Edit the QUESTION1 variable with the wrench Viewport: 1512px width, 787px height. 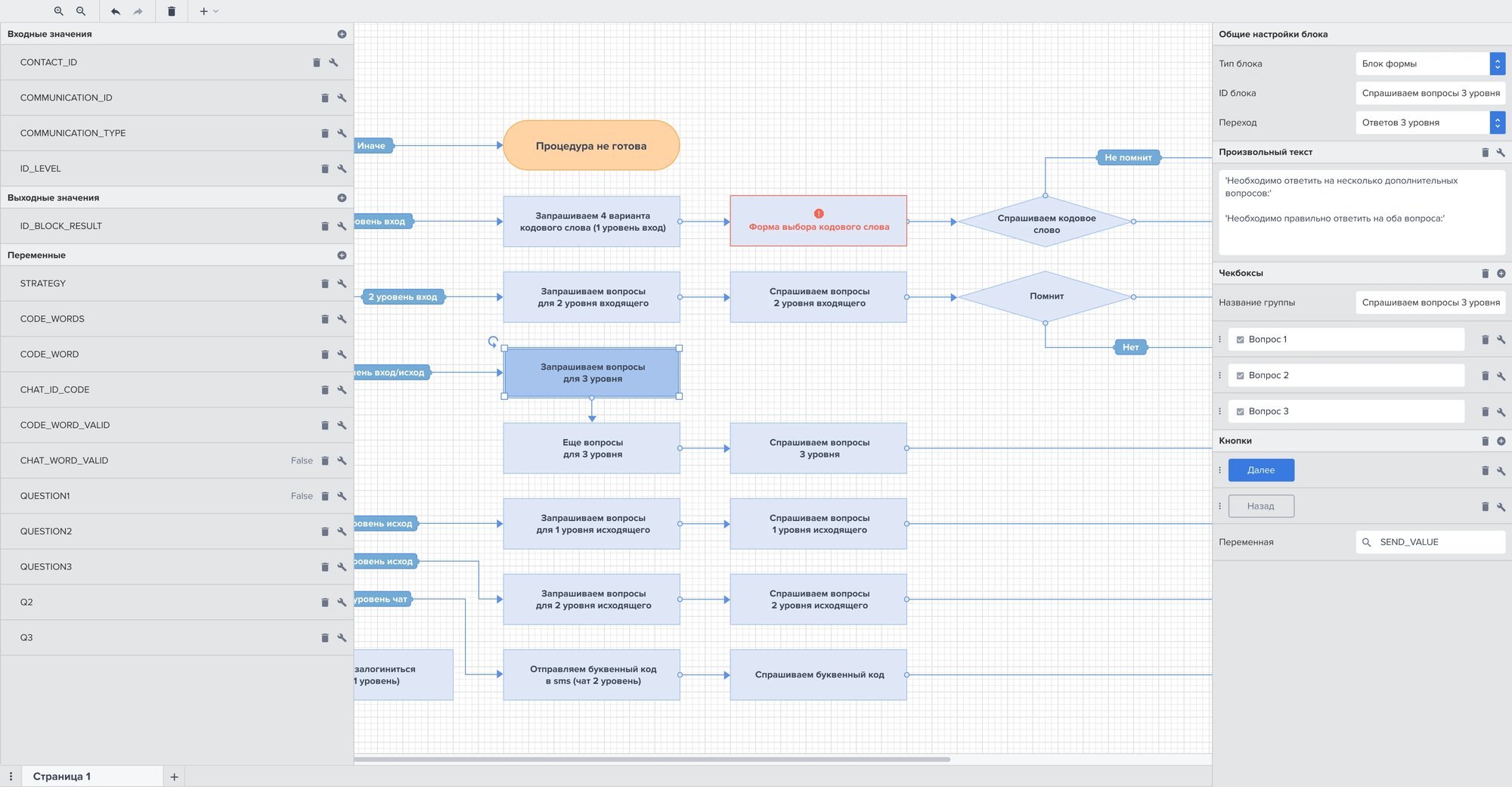coord(342,496)
